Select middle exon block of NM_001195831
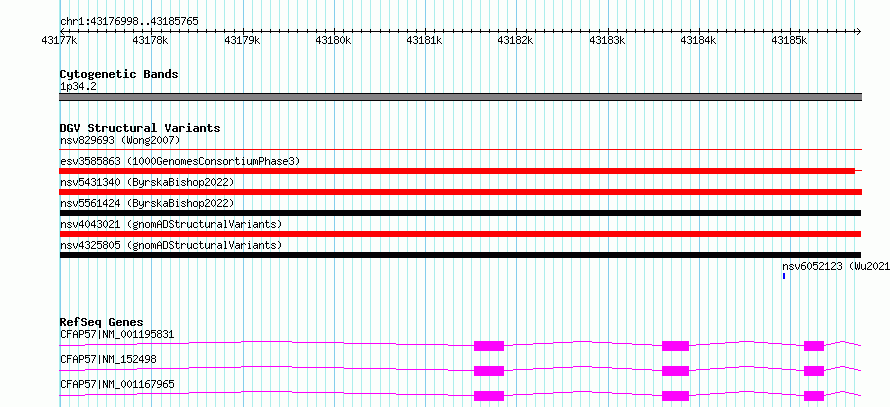 [675, 346]
